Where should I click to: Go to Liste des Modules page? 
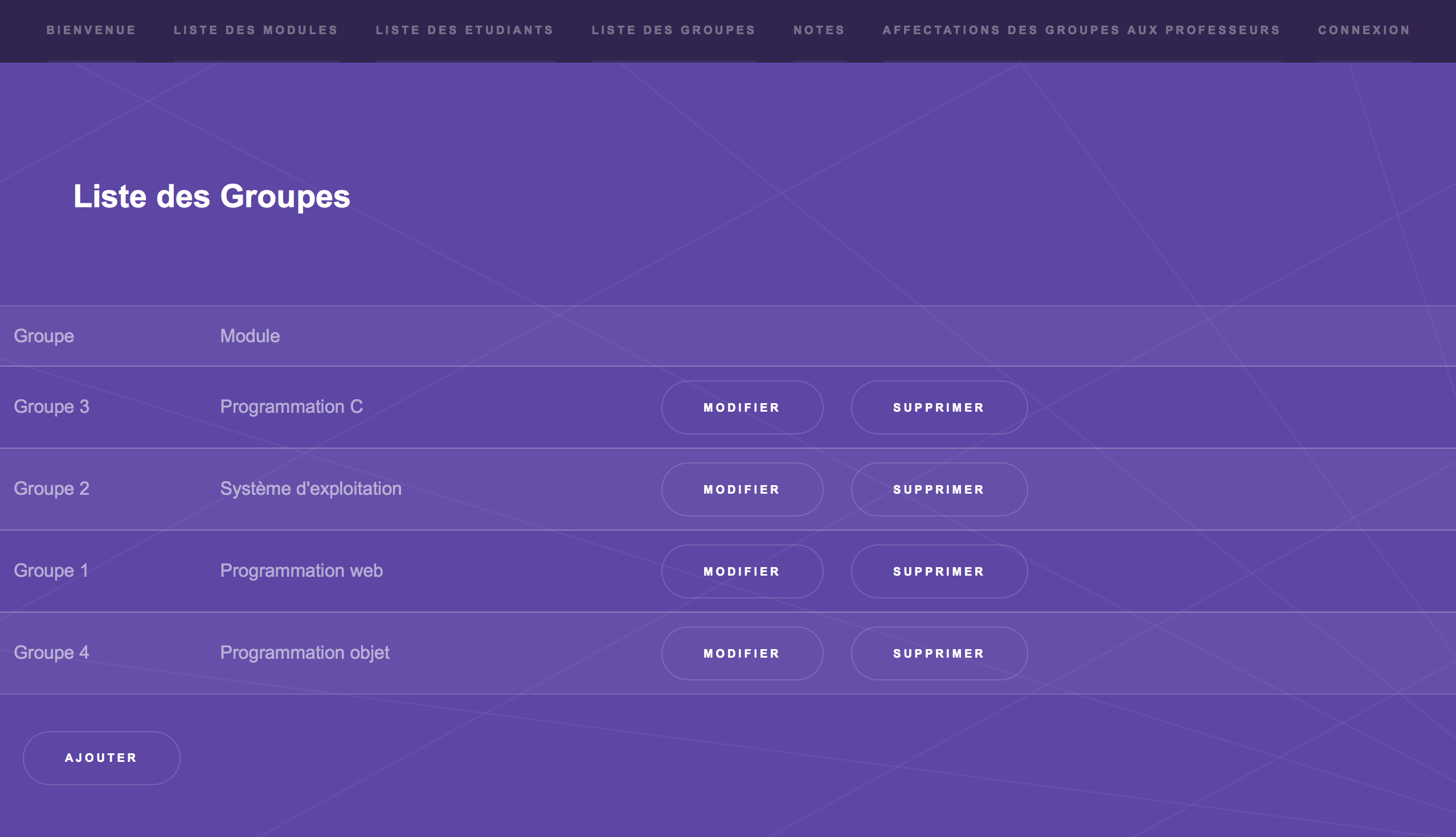(256, 30)
